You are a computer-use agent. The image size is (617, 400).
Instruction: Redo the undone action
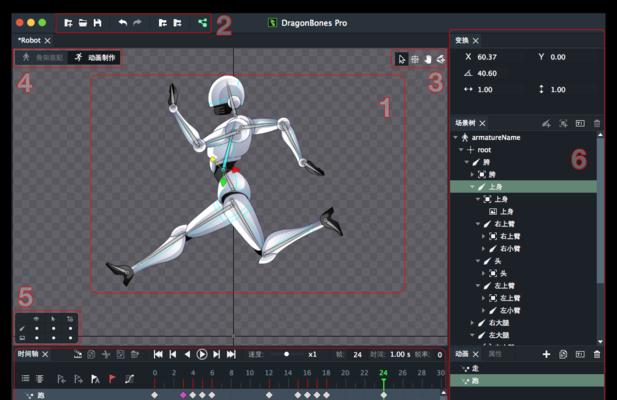pos(137,23)
